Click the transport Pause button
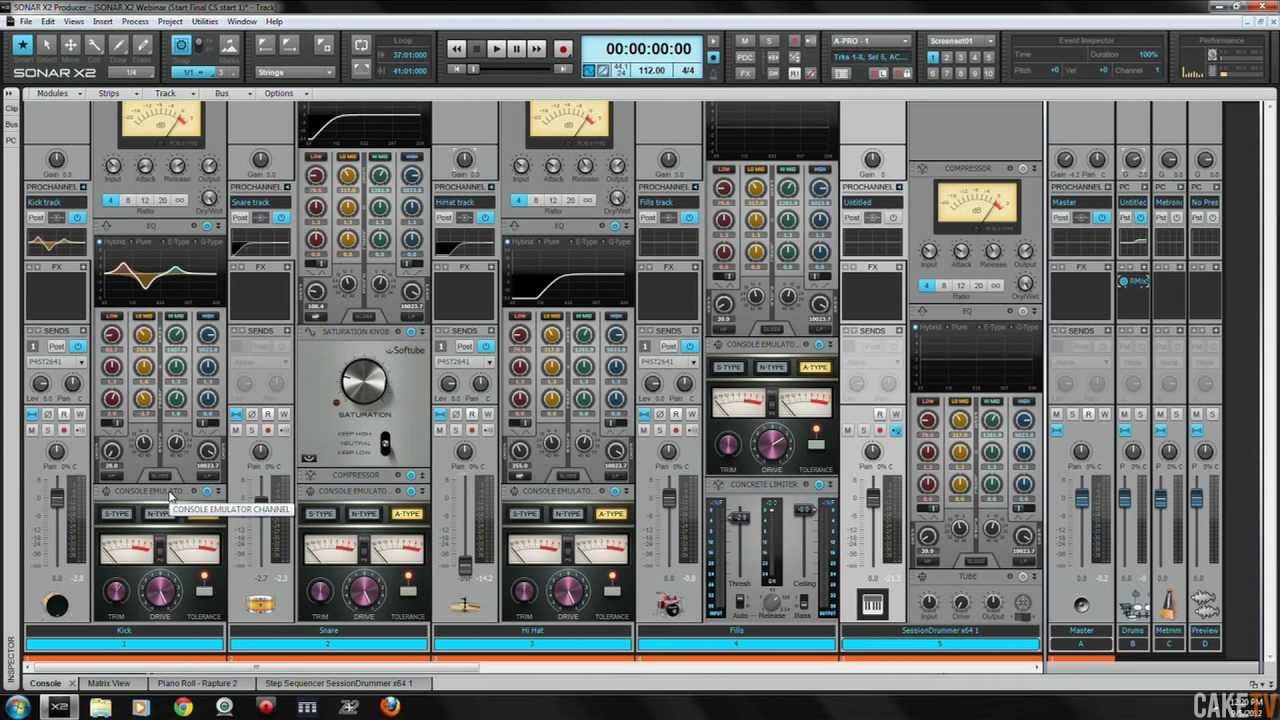 pyautogui.click(x=517, y=48)
